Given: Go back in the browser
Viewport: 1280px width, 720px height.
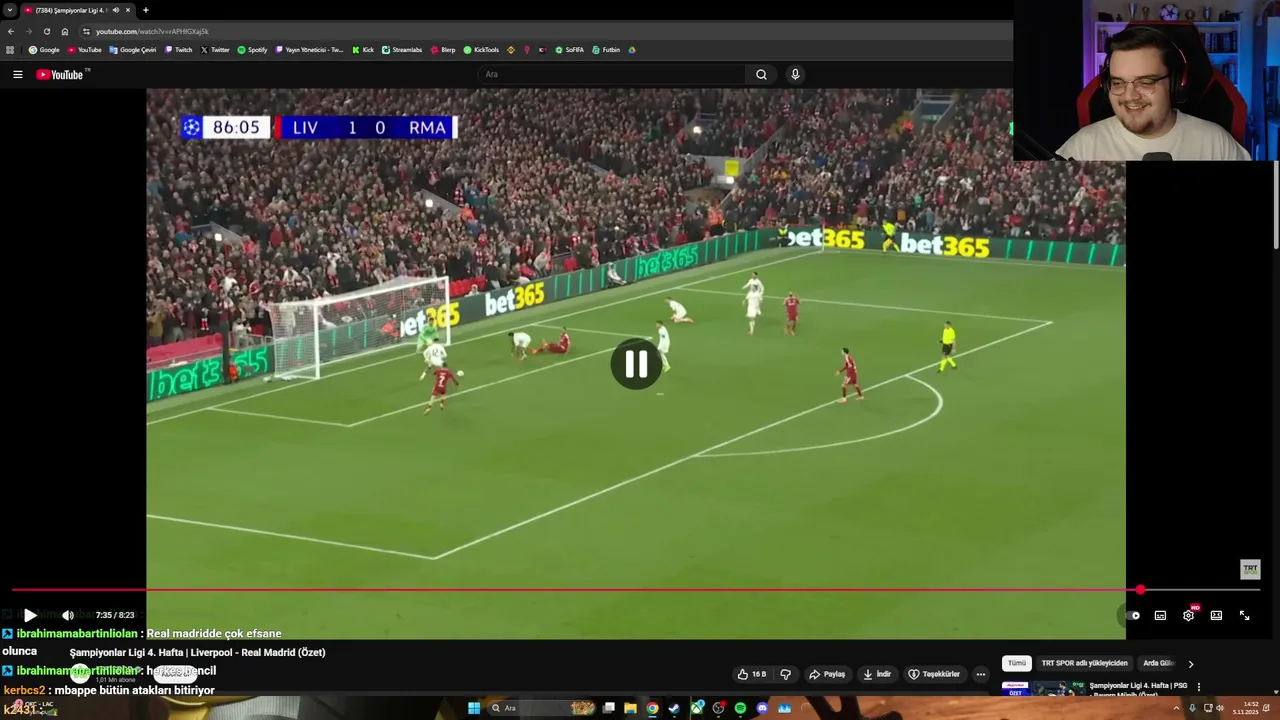Looking at the screenshot, I should (x=11, y=31).
